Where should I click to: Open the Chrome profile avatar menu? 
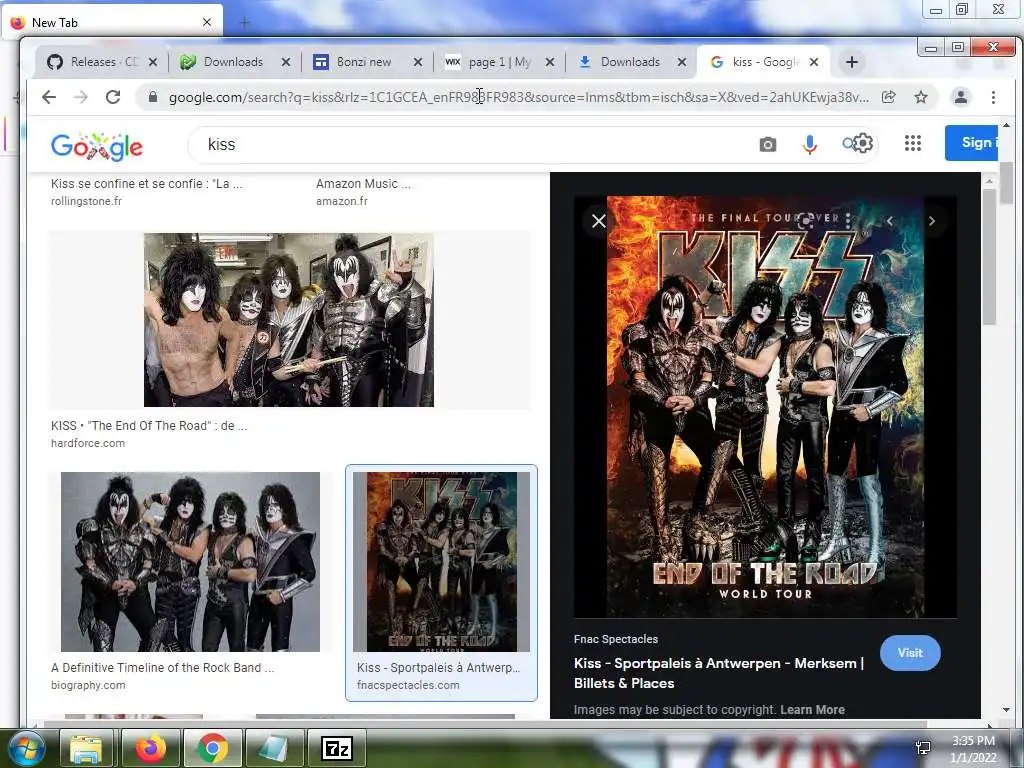(x=961, y=97)
